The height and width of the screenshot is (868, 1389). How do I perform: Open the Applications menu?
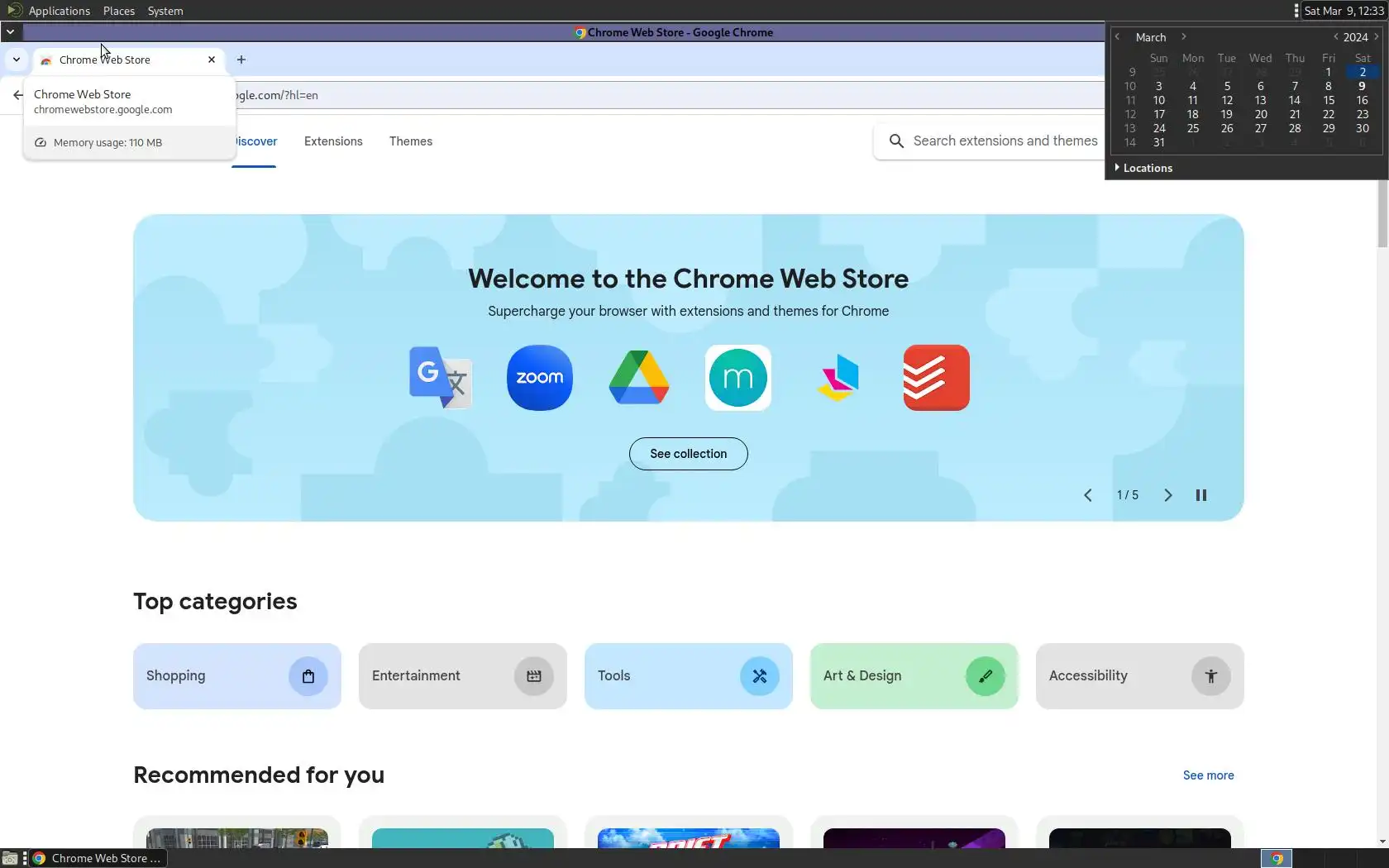[60, 11]
